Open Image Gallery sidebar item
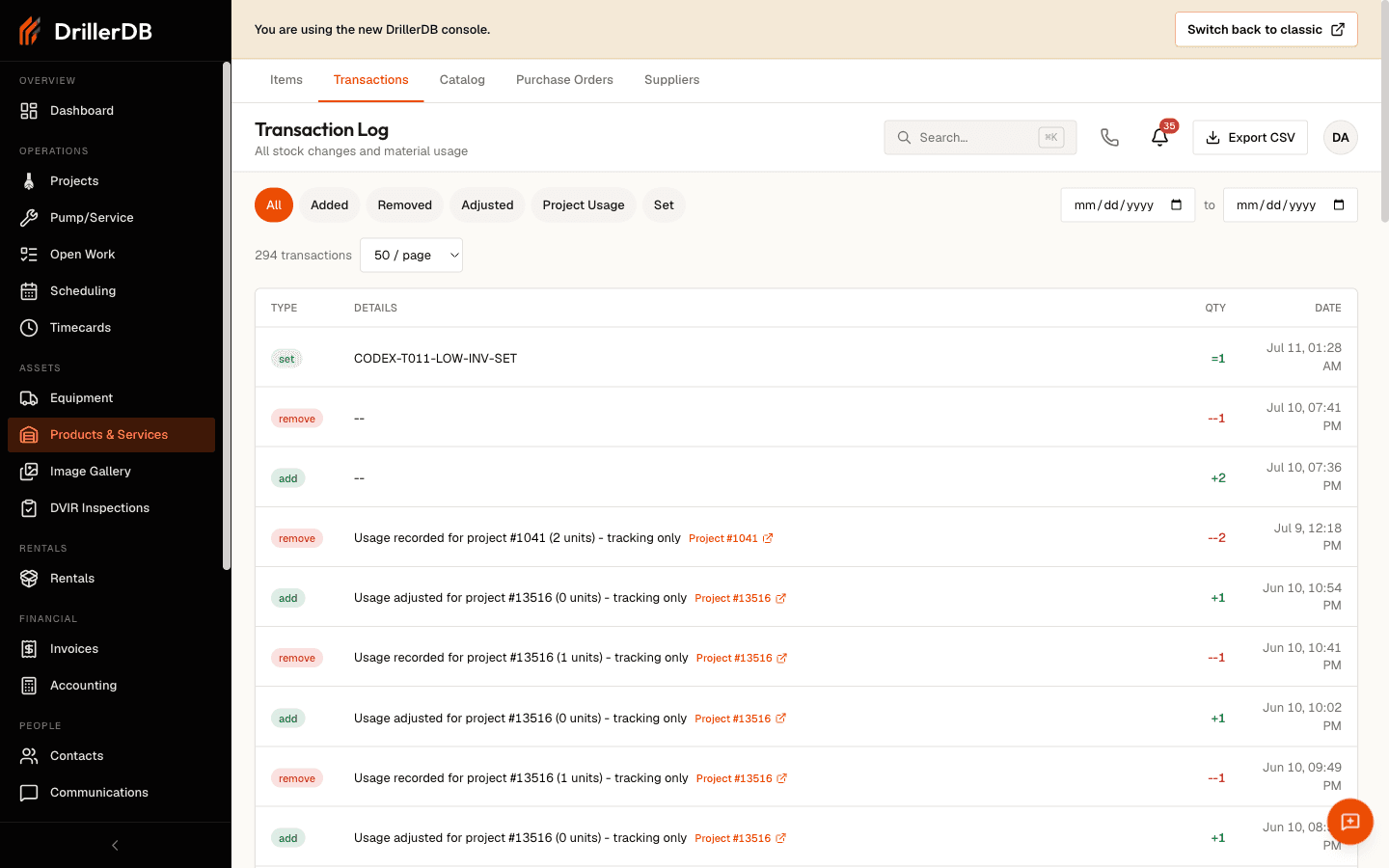The height and width of the screenshot is (868, 1389). (111, 472)
